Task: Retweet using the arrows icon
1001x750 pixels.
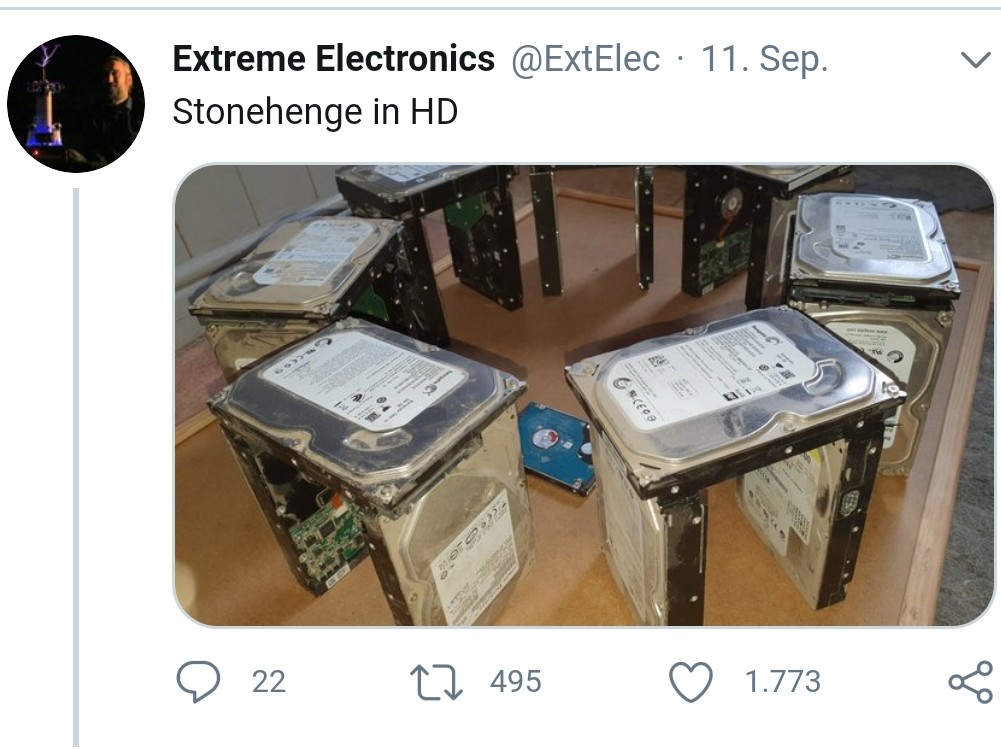Action: 436,682
